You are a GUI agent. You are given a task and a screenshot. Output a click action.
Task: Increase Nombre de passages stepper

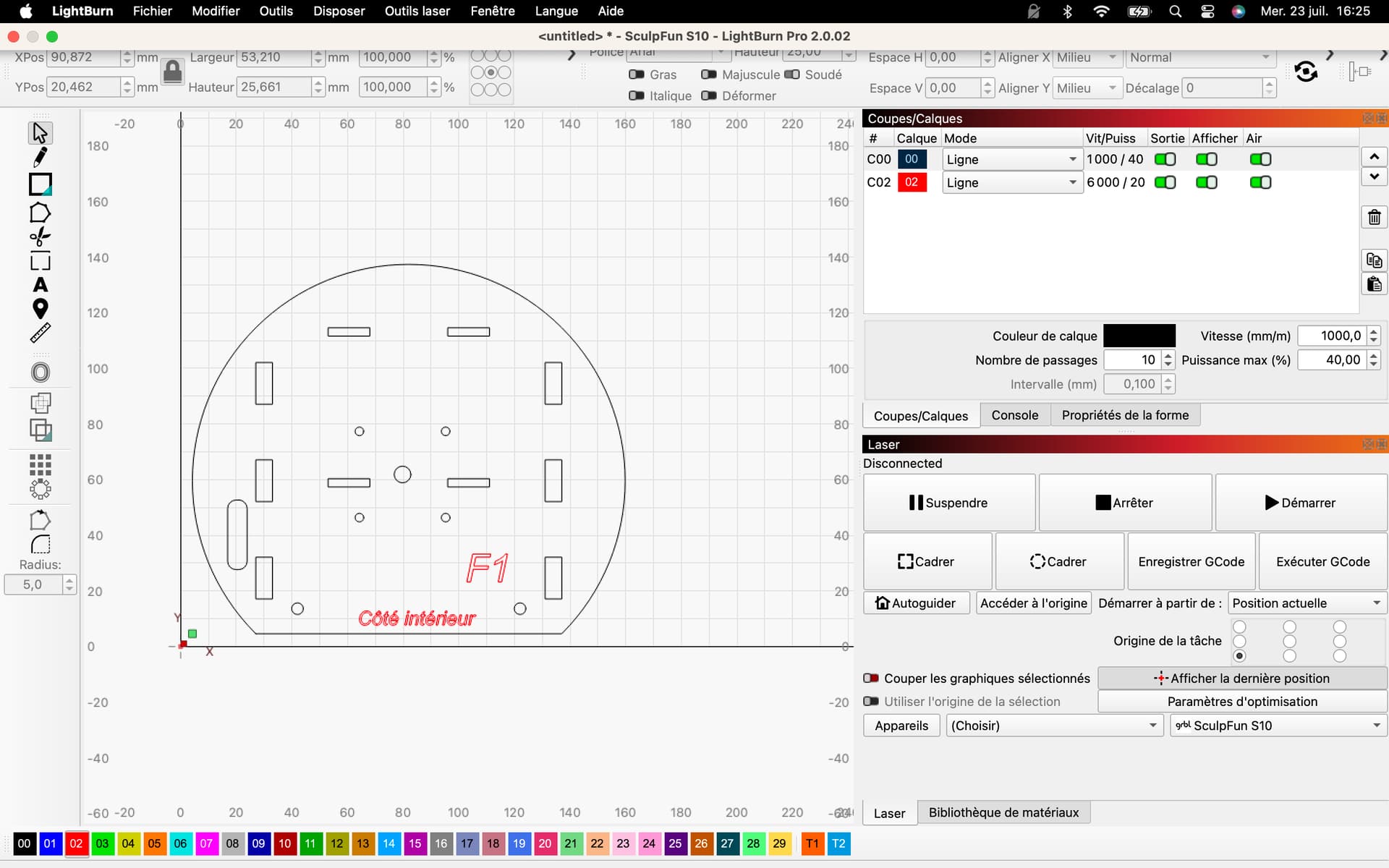coord(1168,355)
